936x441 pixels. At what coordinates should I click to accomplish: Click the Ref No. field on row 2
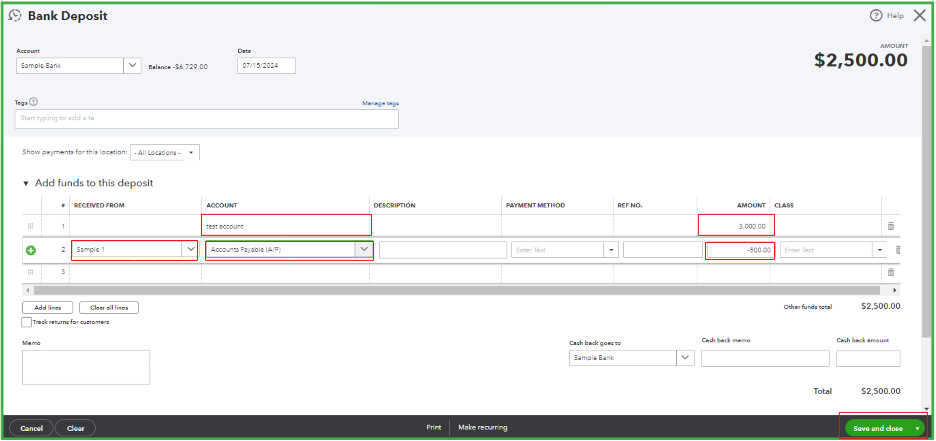click(663, 250)
